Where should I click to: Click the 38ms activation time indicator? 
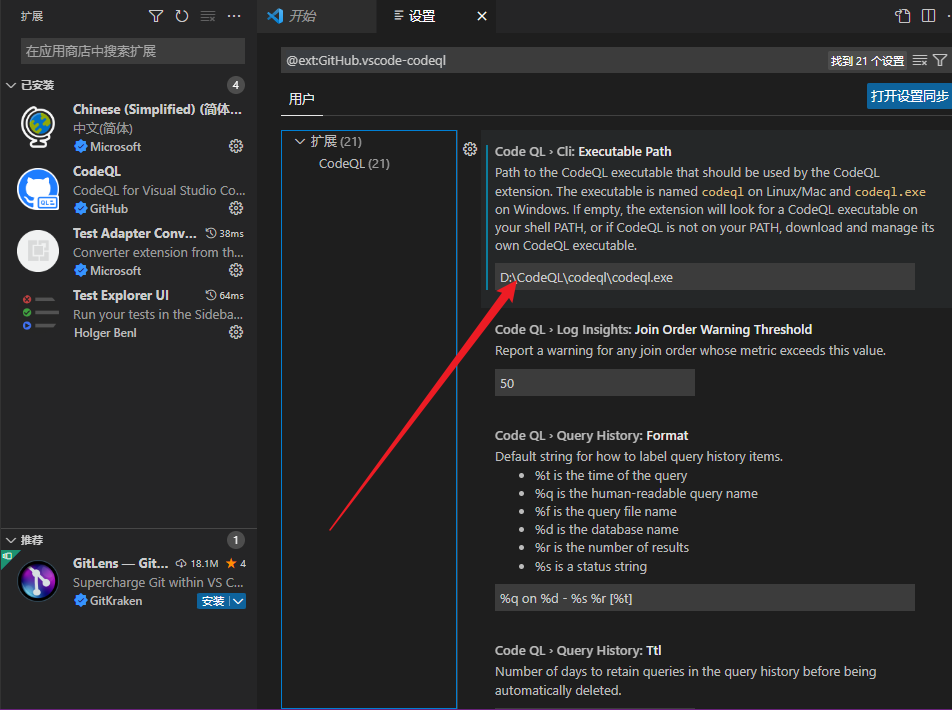click(x=225, y=233)
